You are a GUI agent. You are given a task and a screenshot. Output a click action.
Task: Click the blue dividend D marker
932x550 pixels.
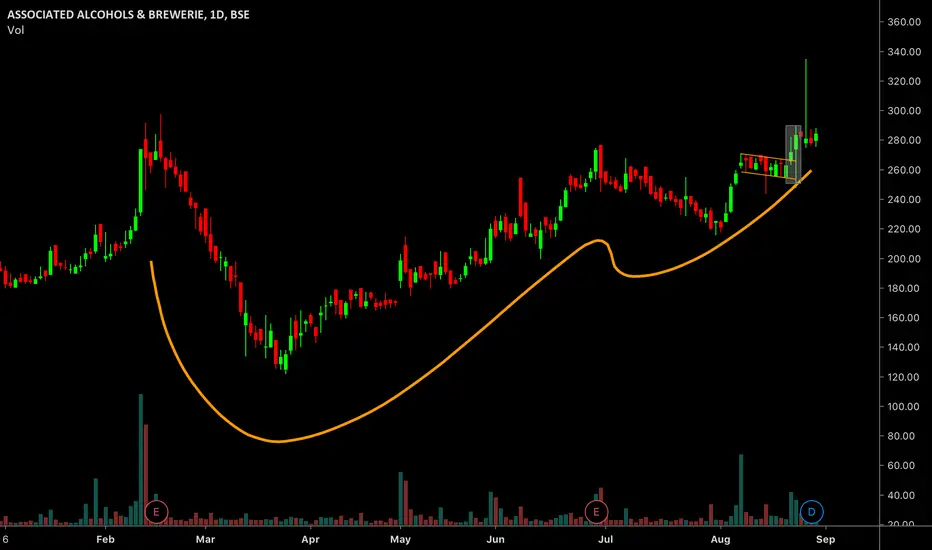(x=811, y=511)
